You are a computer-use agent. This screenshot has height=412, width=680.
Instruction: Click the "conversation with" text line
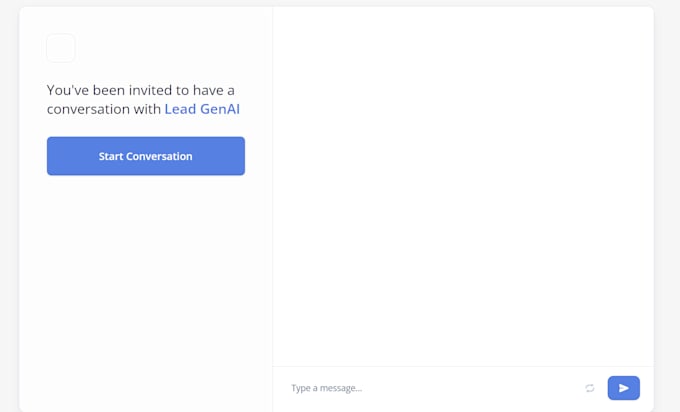[x=104, y=109]
